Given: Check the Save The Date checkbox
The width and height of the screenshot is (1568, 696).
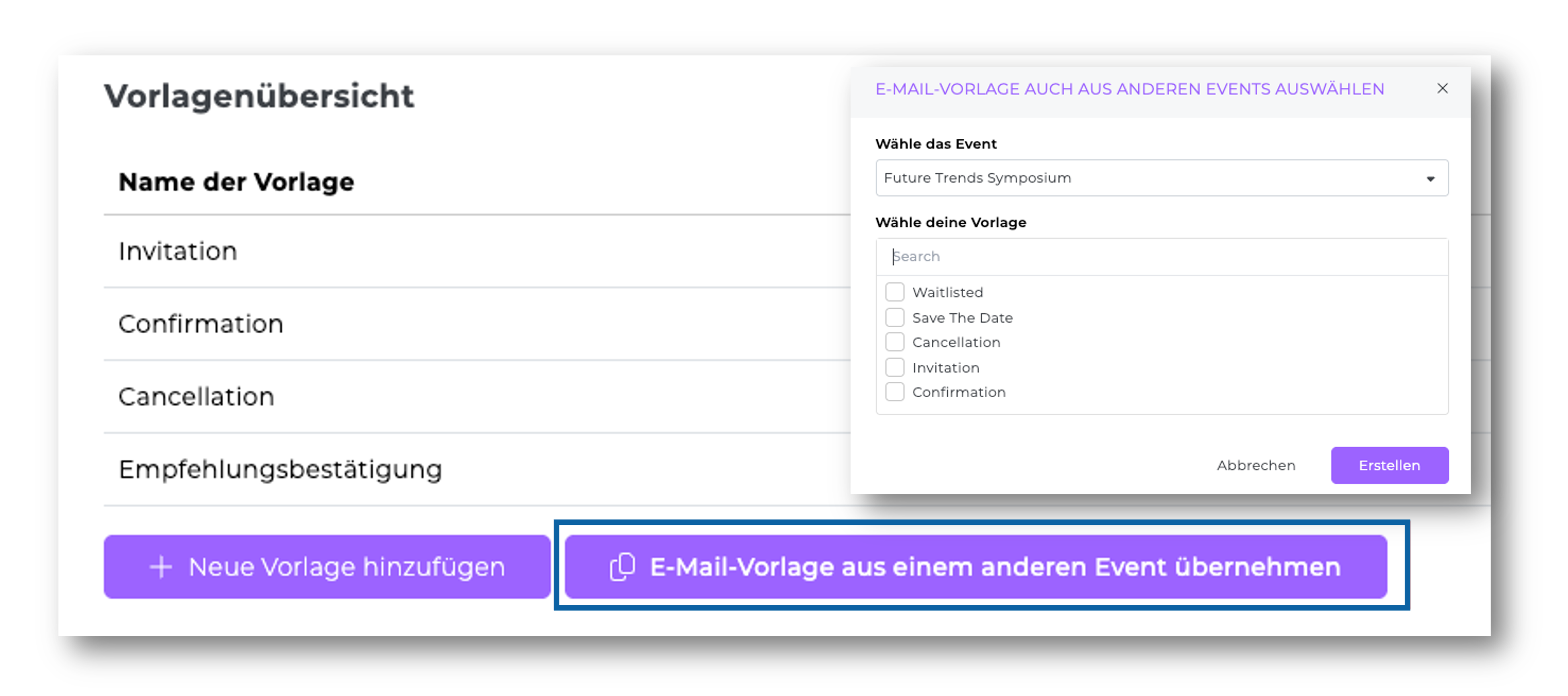Looking at the screenshot, I should (x=894, y=317).
